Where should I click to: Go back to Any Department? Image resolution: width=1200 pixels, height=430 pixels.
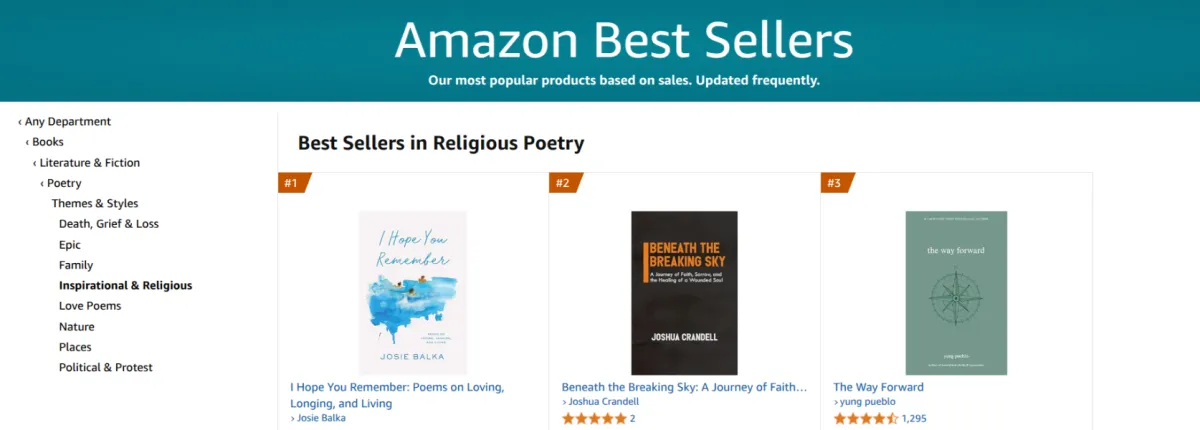(x=68, y=122)
